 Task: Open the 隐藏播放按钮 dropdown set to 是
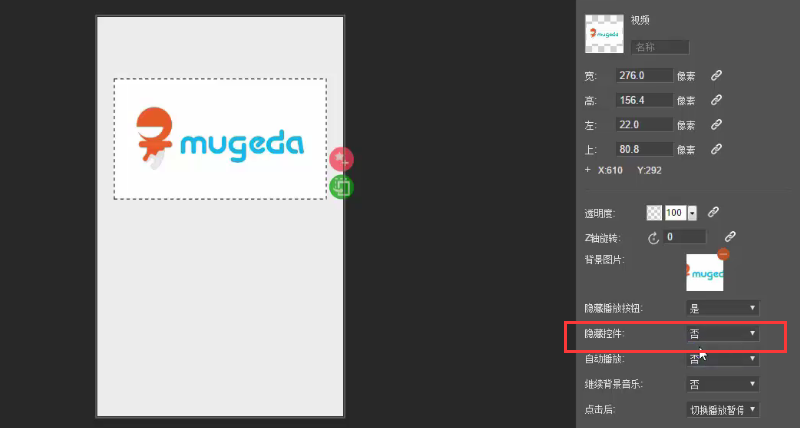(x=722, y=308)
